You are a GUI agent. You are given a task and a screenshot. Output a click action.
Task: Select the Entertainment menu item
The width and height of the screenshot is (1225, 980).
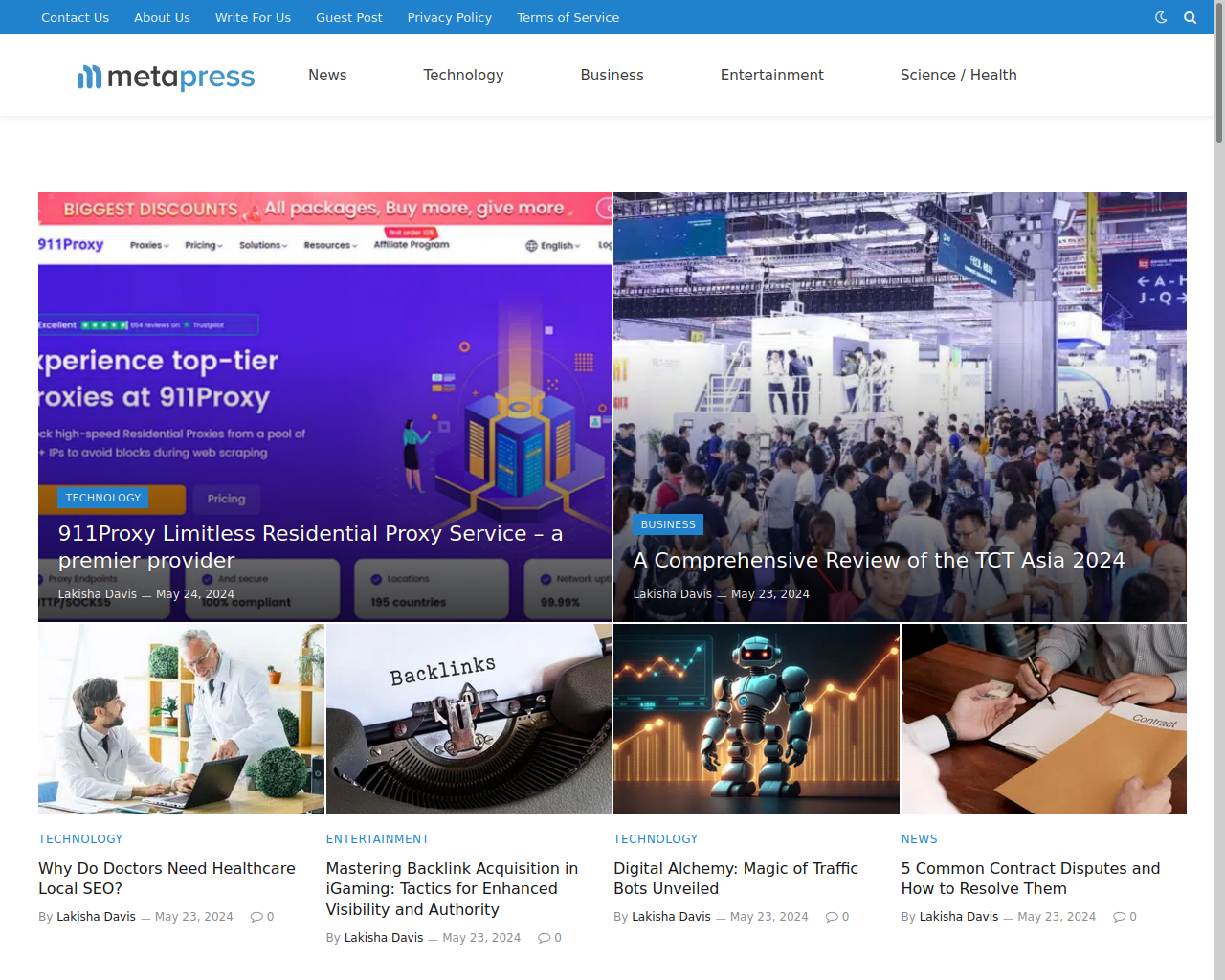[x=772, y=75]
